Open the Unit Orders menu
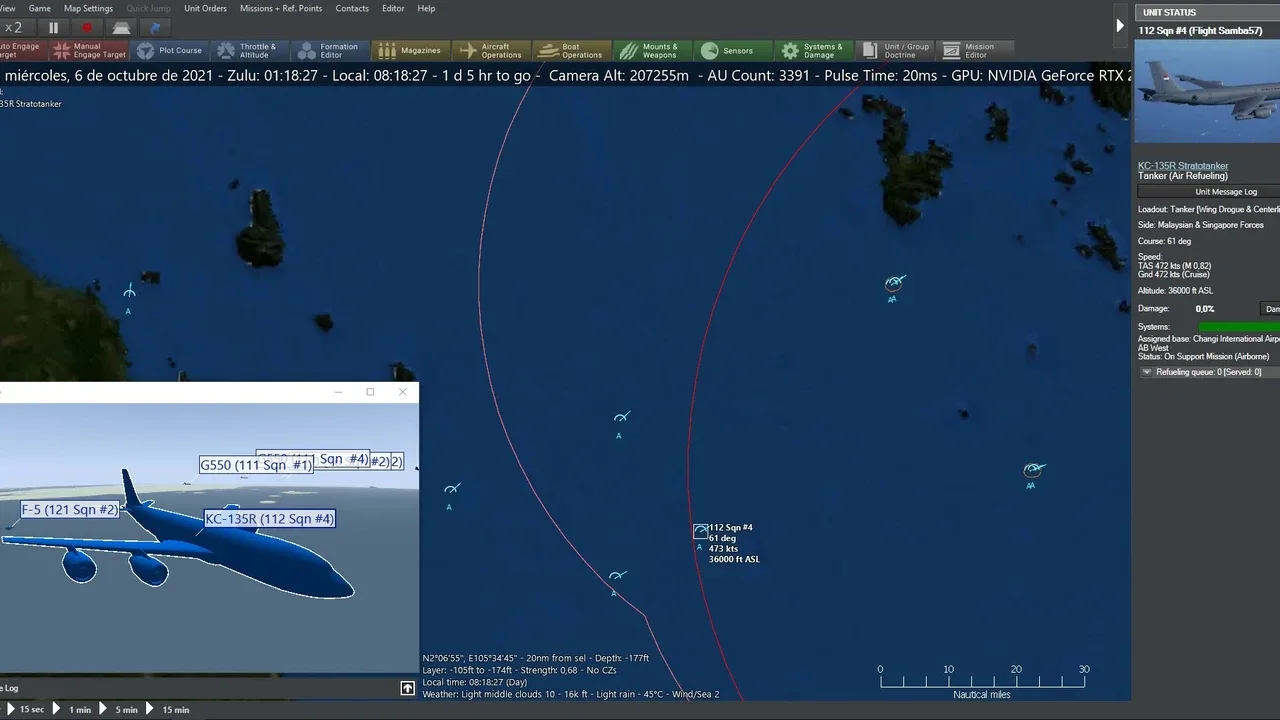This screenshot has width=1280, height=720. pyautogui.click(x=205, y=8)
